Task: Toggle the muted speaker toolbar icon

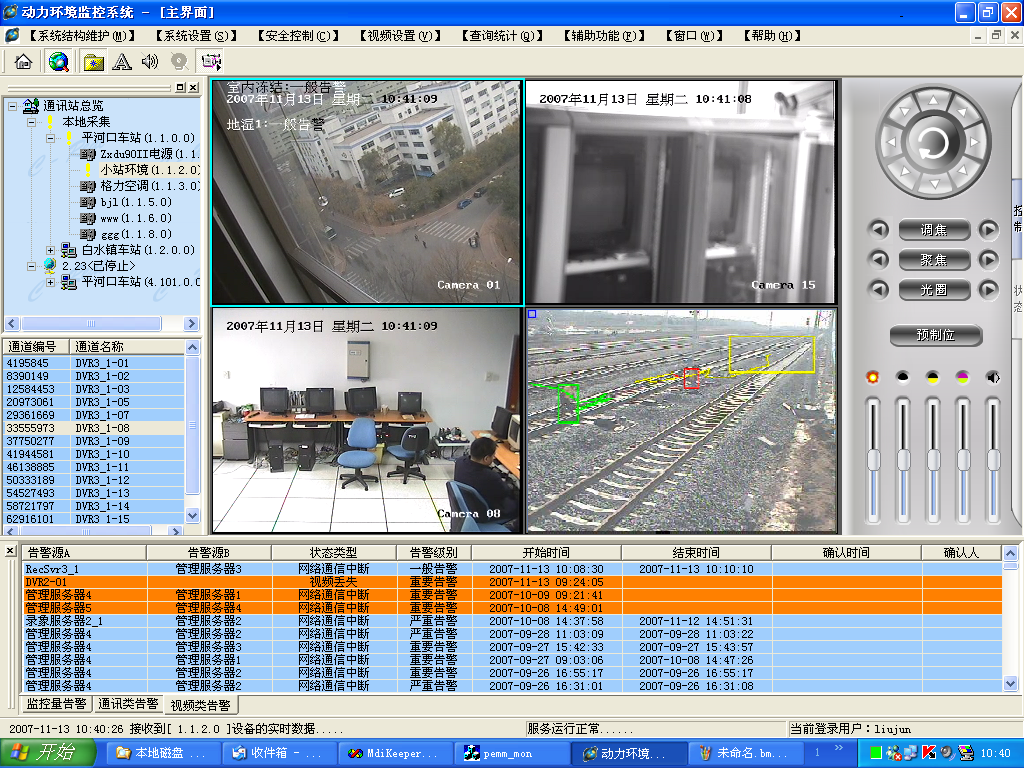Action: click(x=150, y=61)
